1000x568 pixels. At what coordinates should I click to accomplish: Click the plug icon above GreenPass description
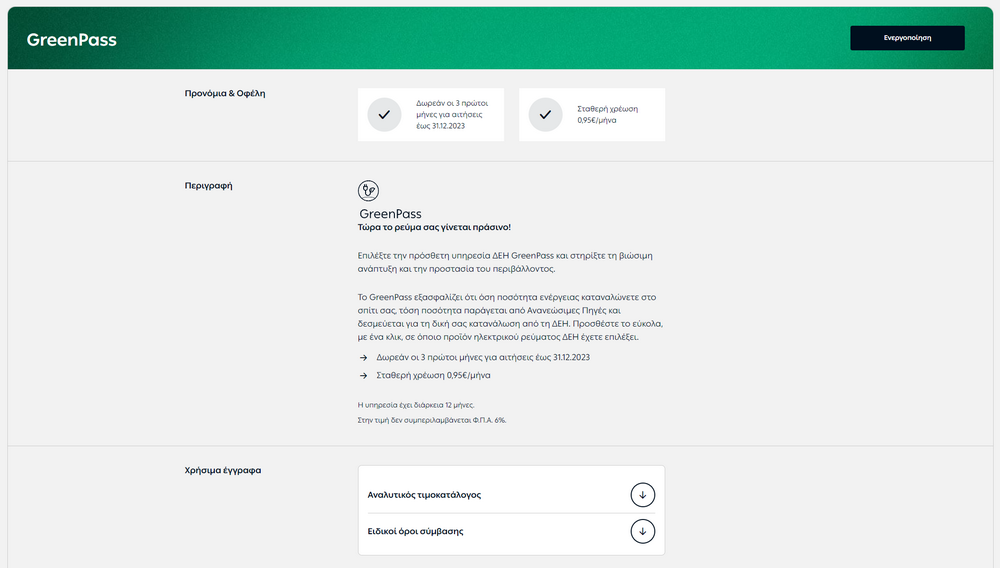pos(368,191)
